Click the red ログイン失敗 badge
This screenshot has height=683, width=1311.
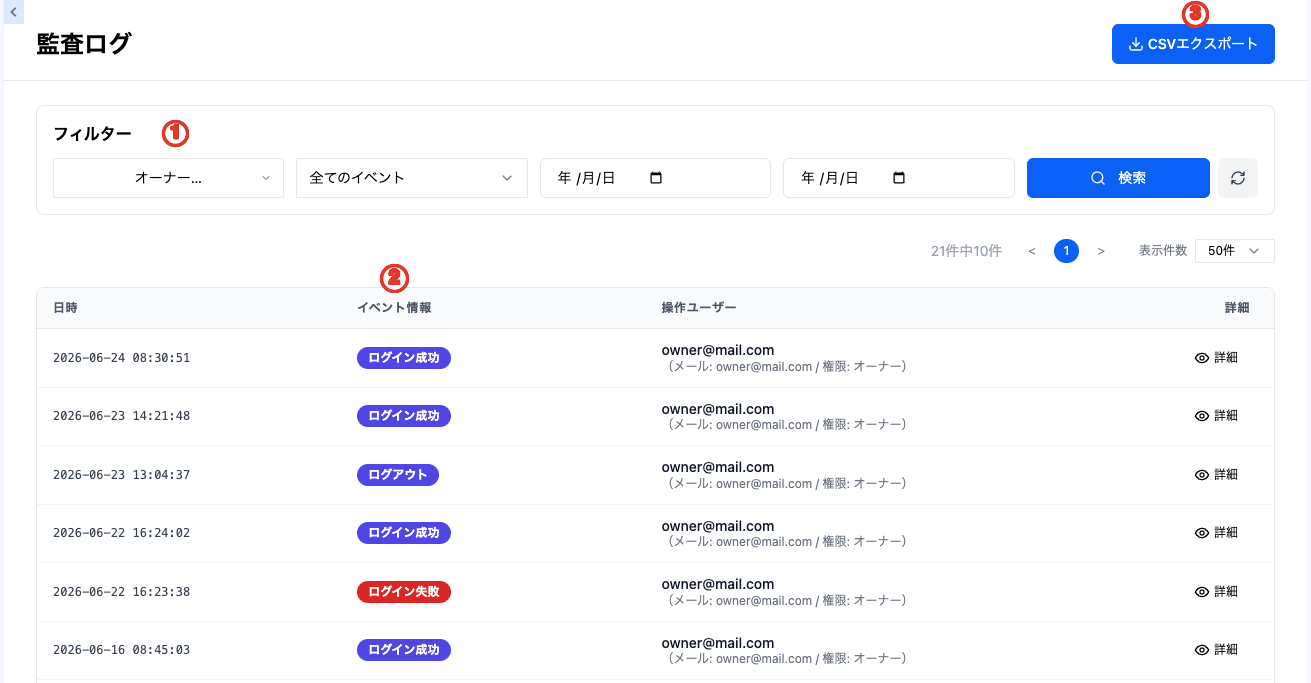[x=404, y=592]
